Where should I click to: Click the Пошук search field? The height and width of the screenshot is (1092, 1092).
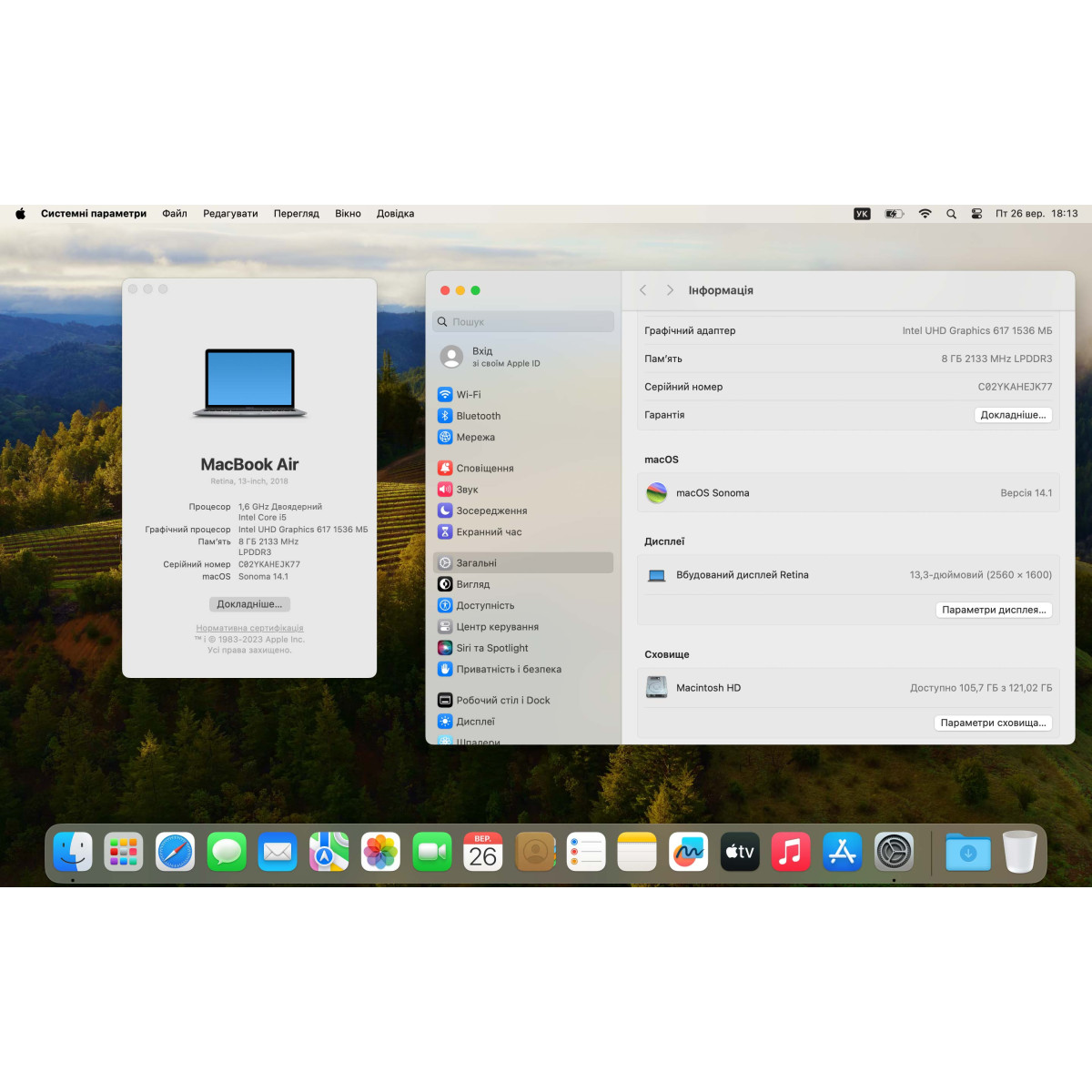click(x=523, y=321)
